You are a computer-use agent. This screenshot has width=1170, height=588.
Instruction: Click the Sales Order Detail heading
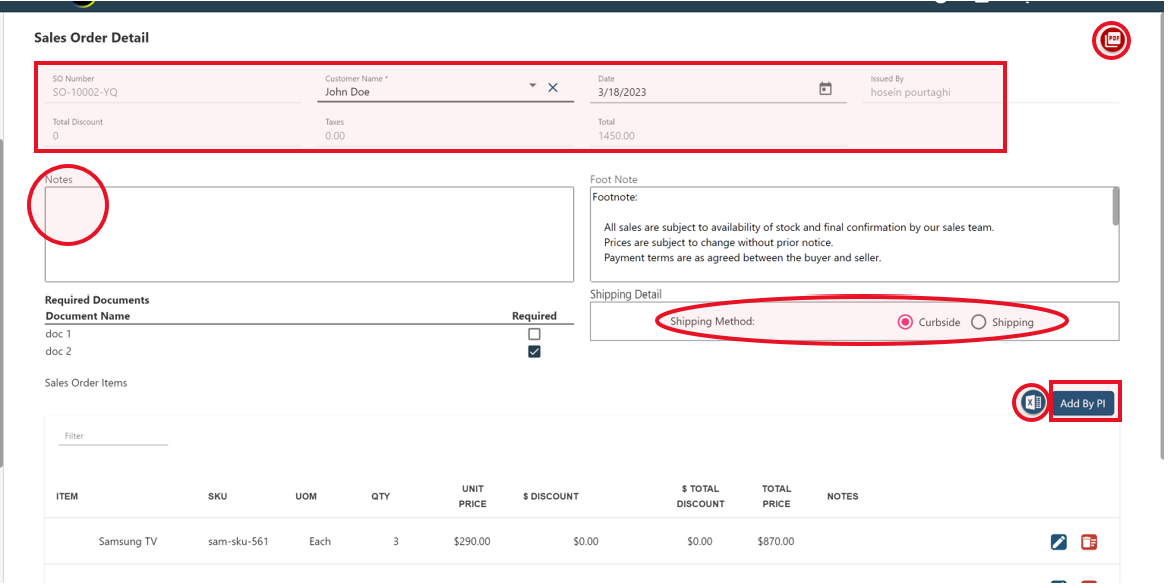(x=91, y=37)
